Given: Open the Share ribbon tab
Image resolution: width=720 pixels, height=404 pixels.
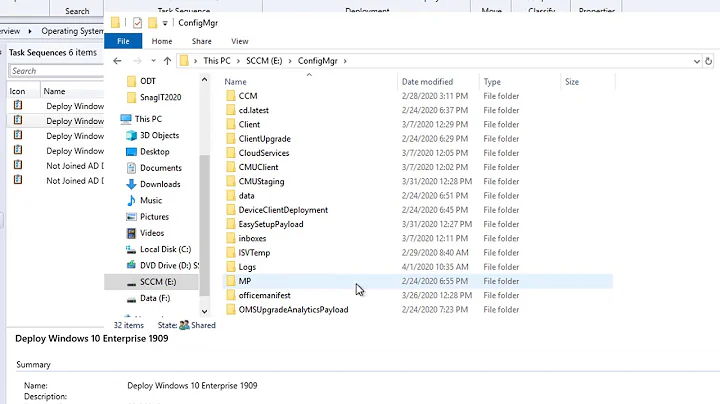Looking at the screenshot, I should click(202, 41).
